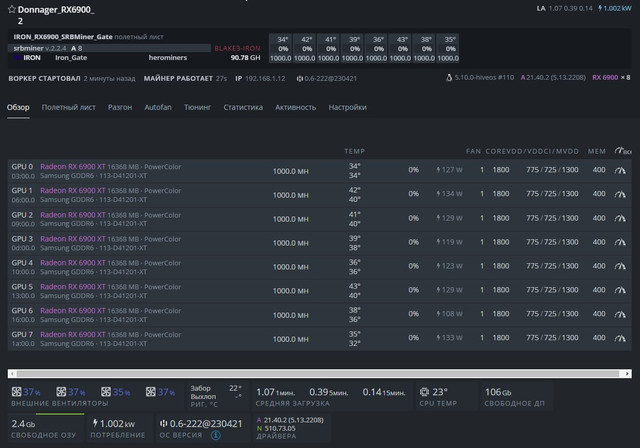The width and height of the screenshot is (640, 448).
Task: Open the Статистика tab
Action: coord(243,107)
